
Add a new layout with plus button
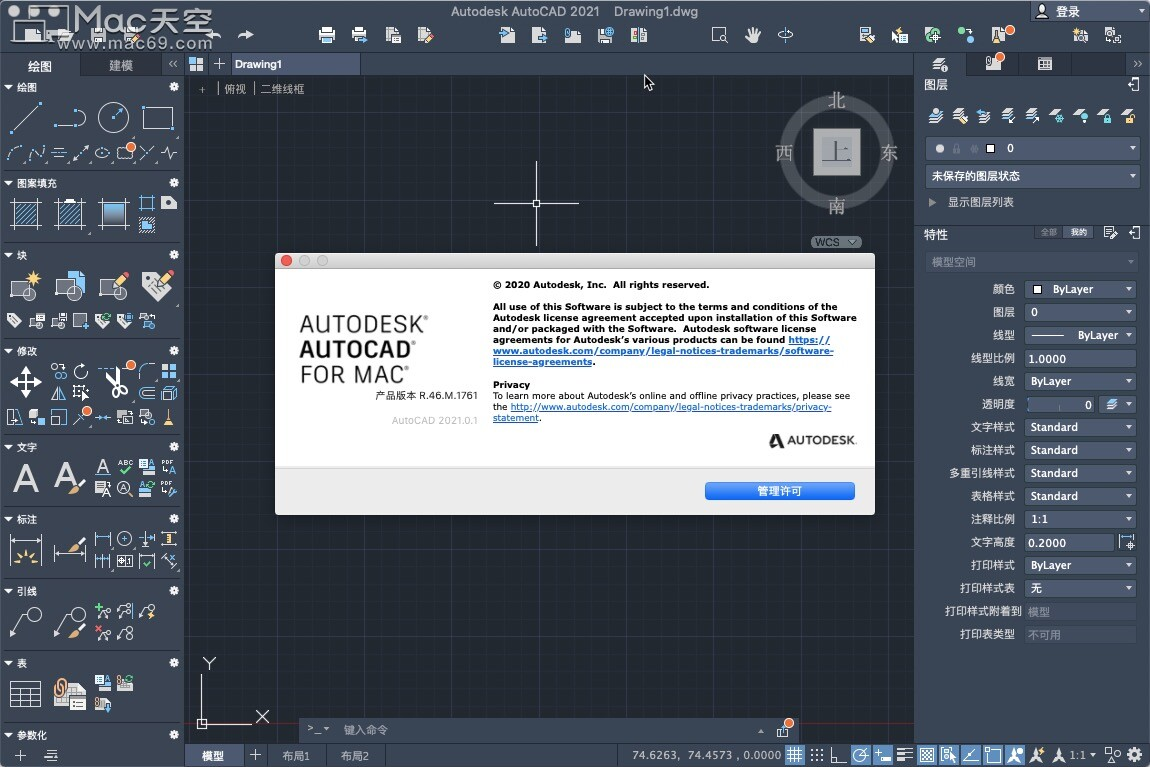click(x=255, y=755)
